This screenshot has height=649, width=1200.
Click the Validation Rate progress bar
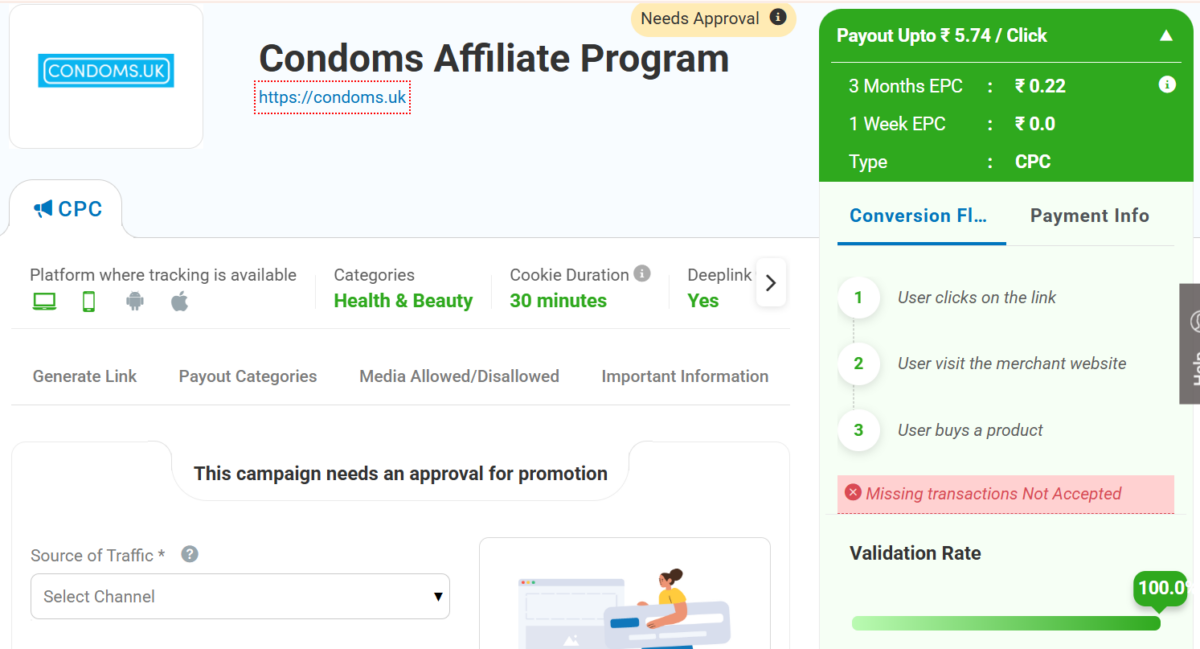pos(1005,623)
